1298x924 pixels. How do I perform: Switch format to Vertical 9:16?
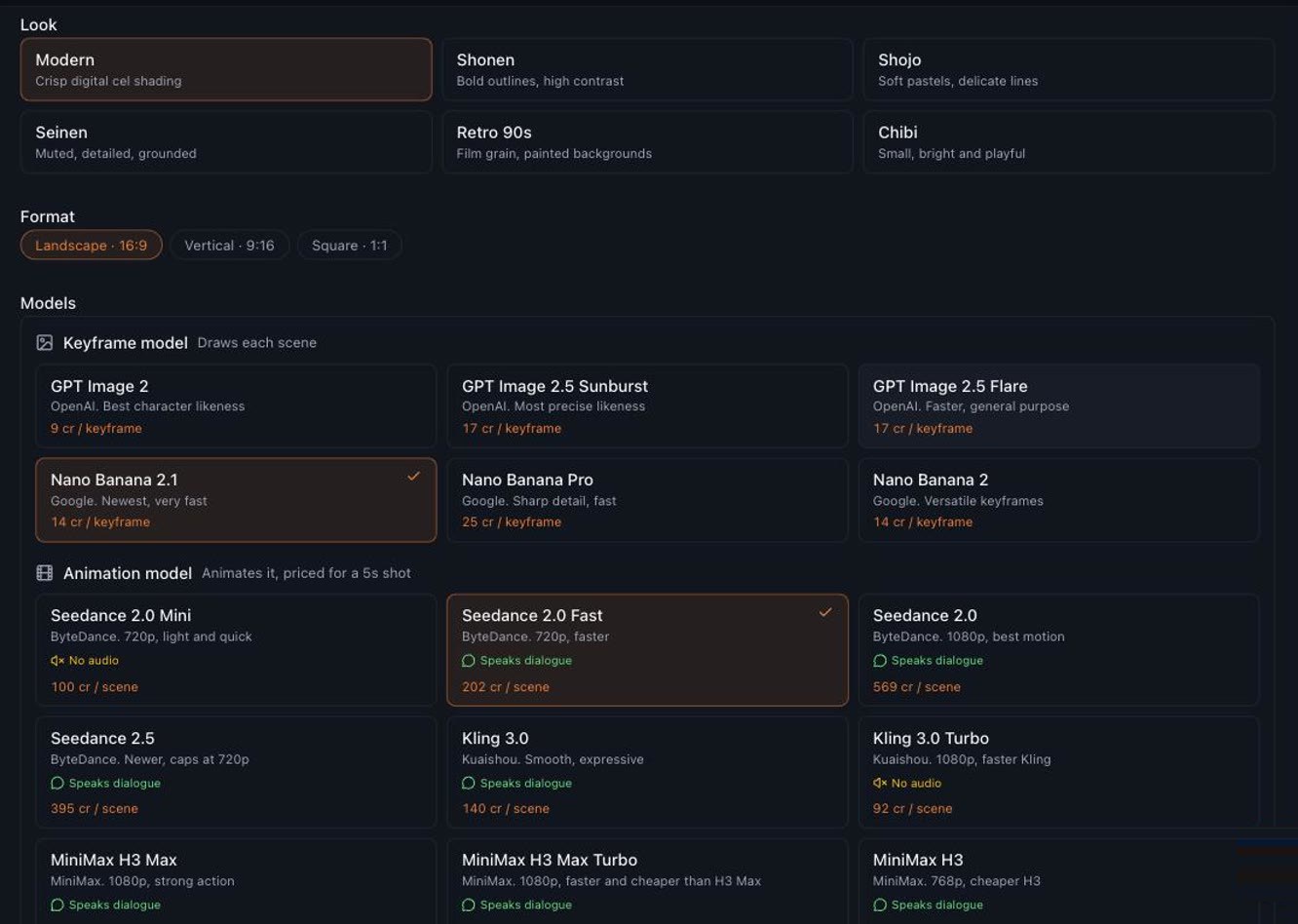(x=230, y=246)
